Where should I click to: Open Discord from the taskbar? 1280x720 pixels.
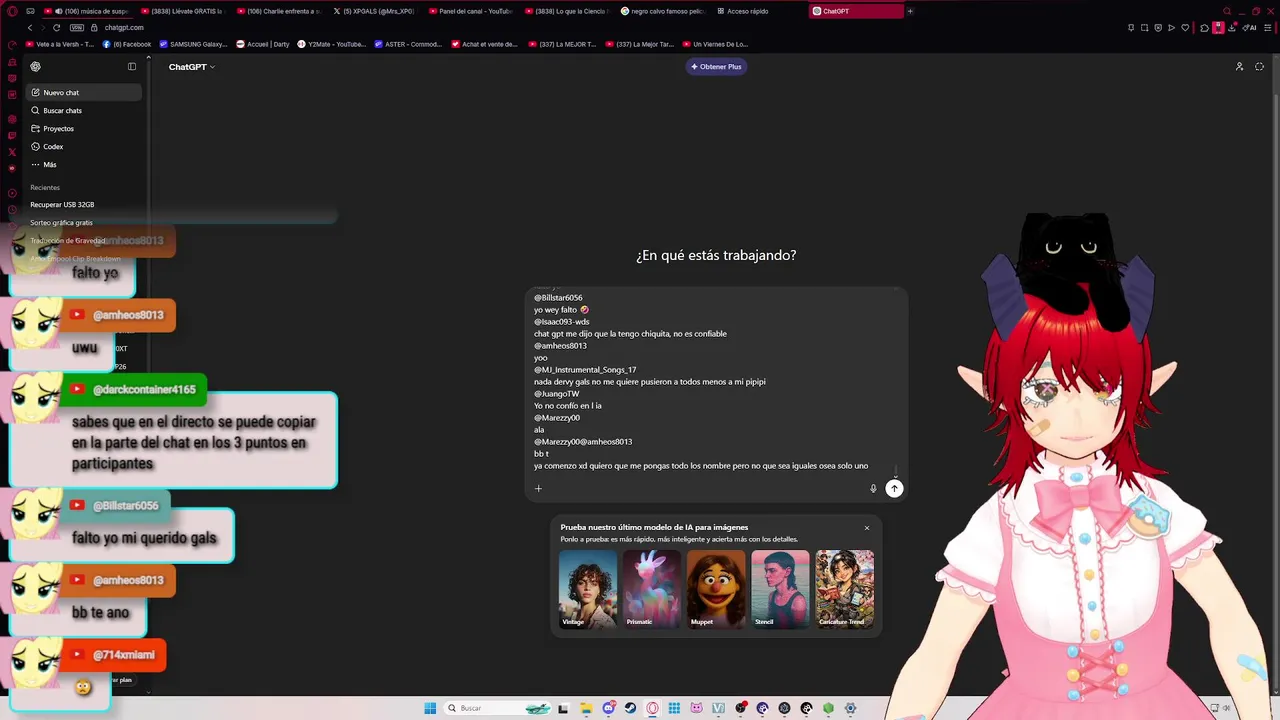click(x=608, y=708)
